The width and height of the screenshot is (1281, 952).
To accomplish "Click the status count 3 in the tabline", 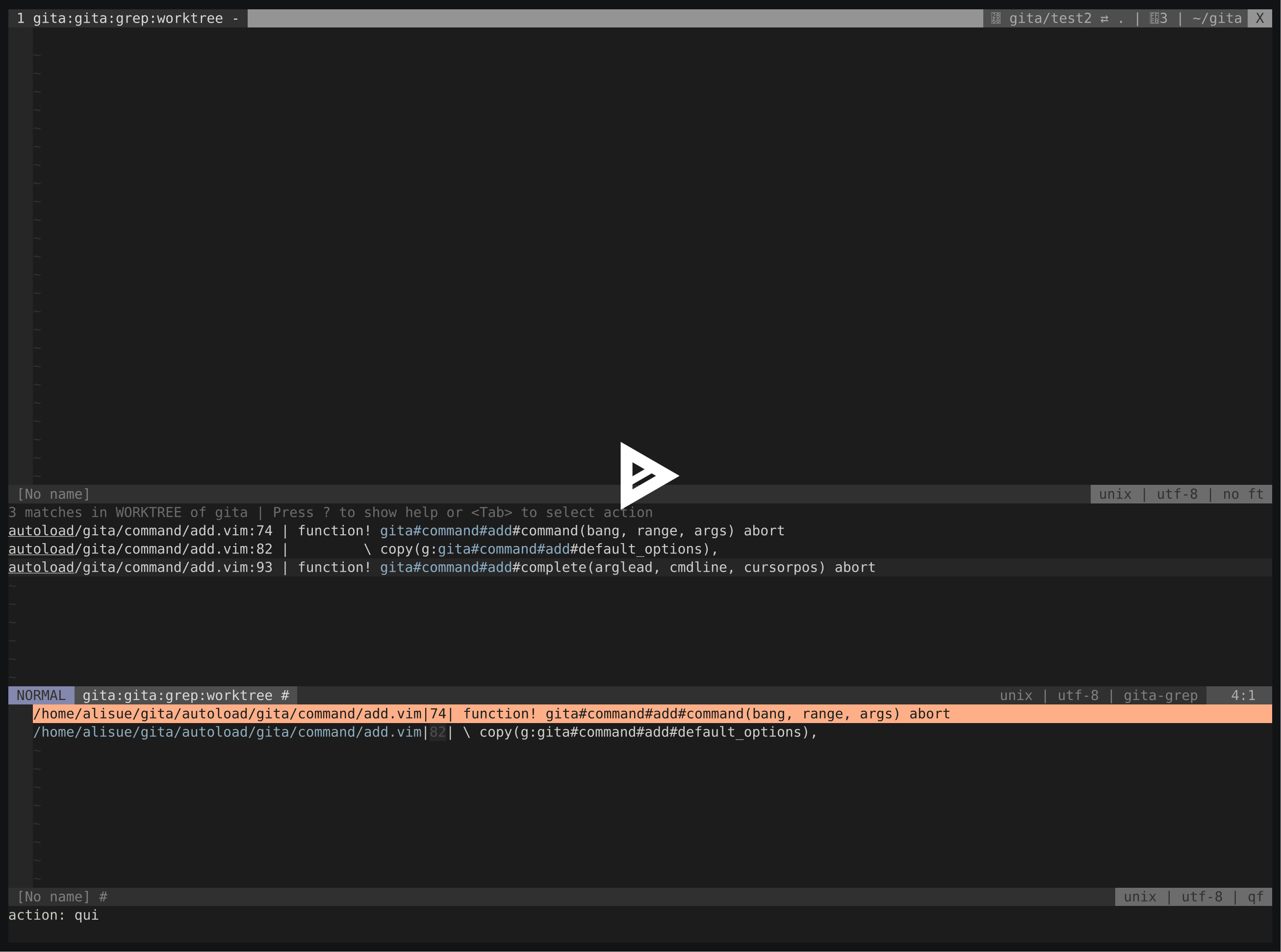I will (x=1159, y=19).
